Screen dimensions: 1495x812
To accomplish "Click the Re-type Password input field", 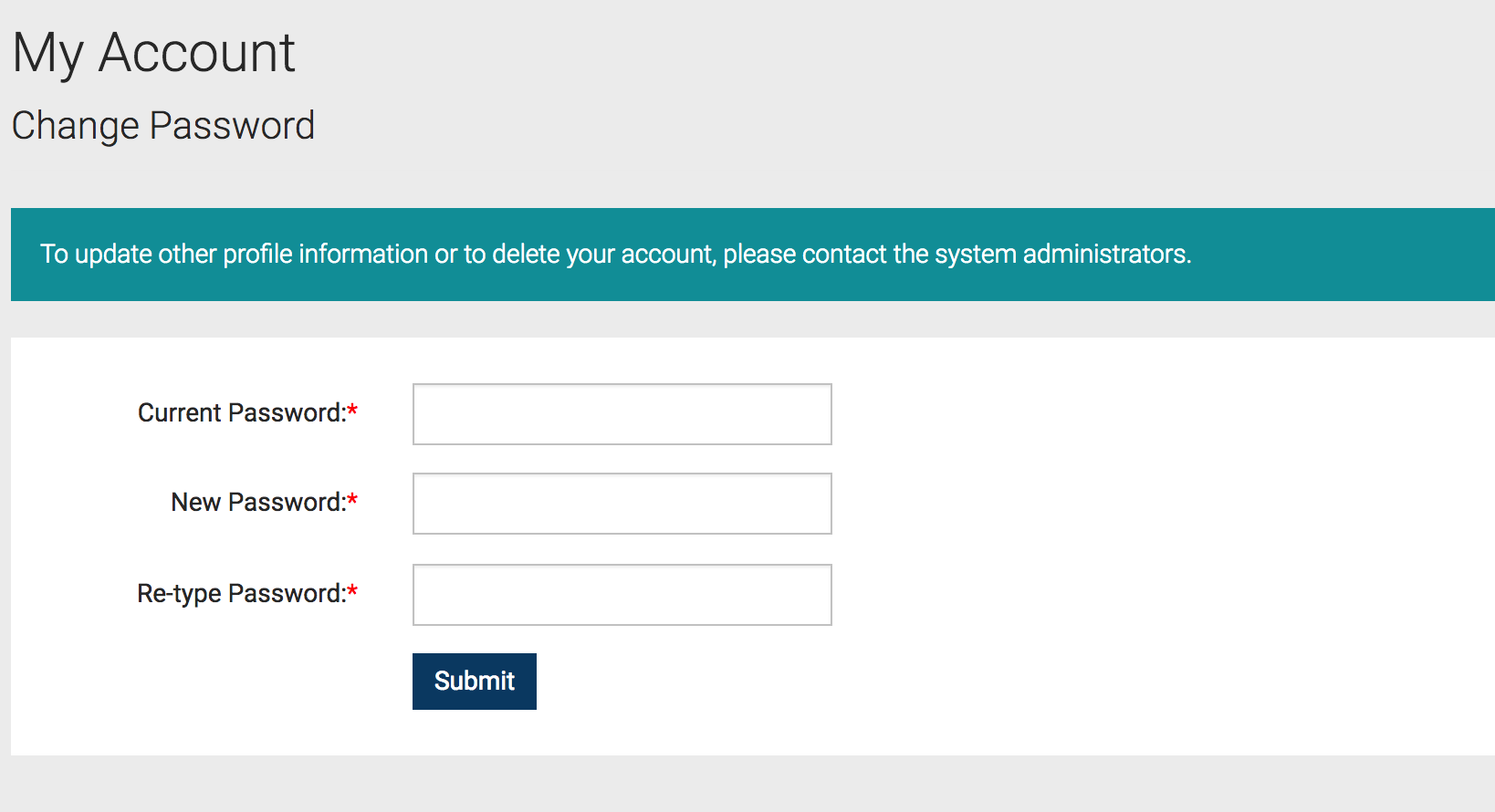I will [622, 594].
